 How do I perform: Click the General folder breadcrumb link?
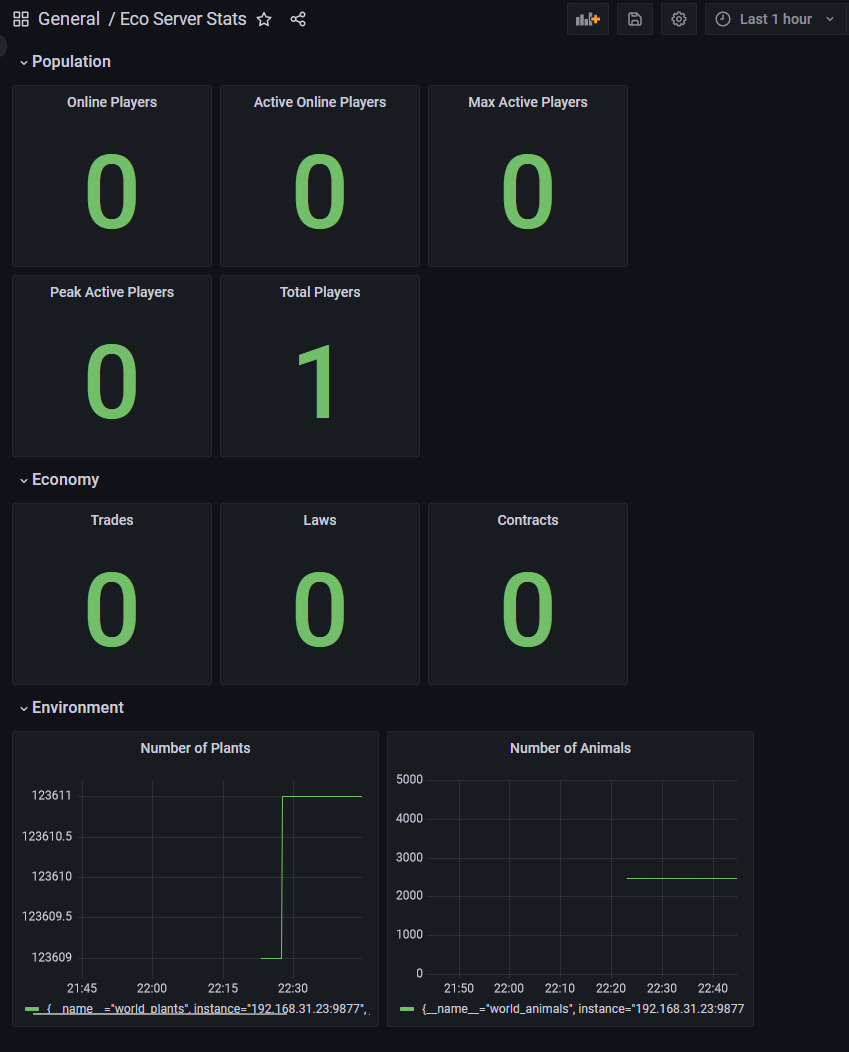click(69, 19)
